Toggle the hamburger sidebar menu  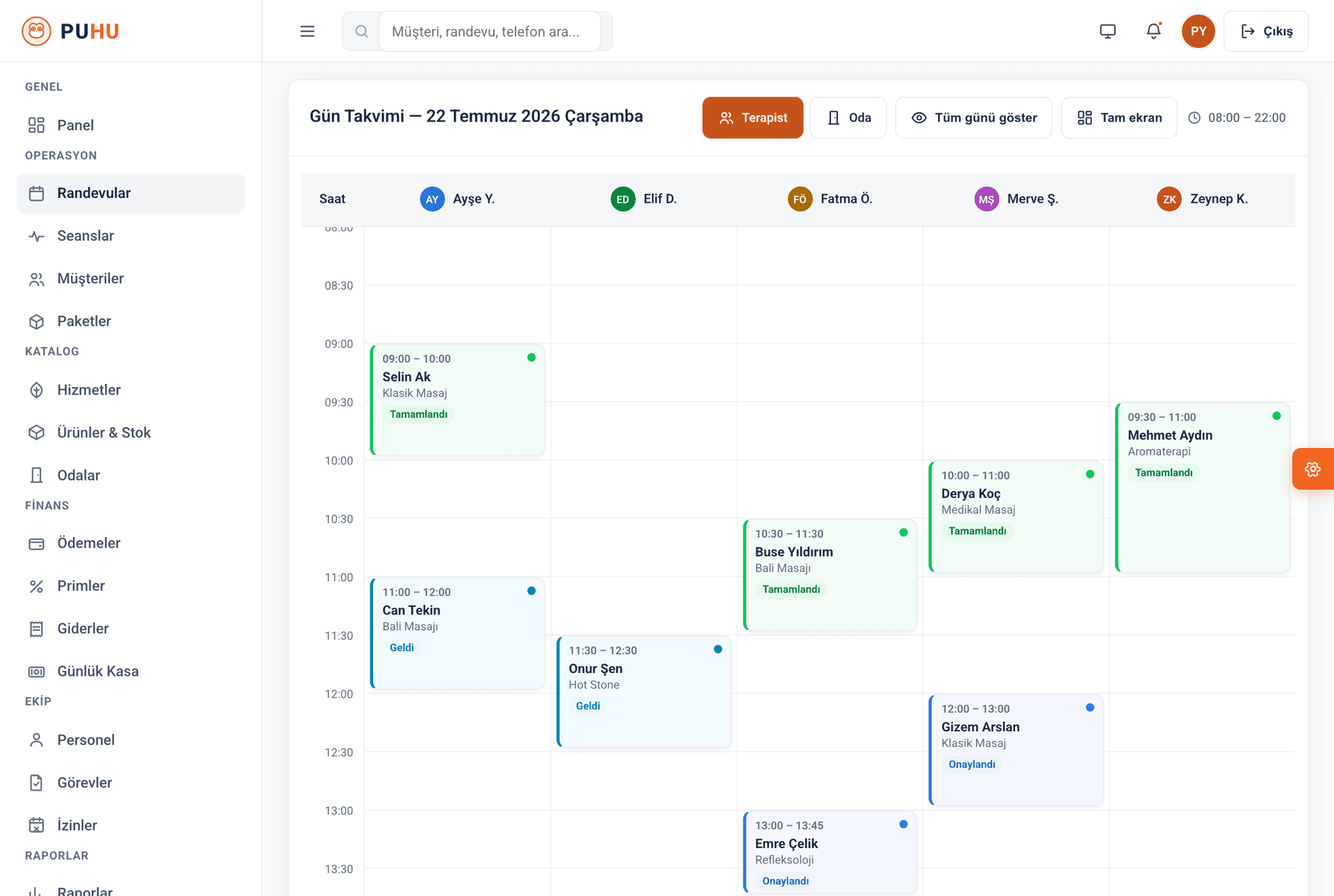coord(307,31)
